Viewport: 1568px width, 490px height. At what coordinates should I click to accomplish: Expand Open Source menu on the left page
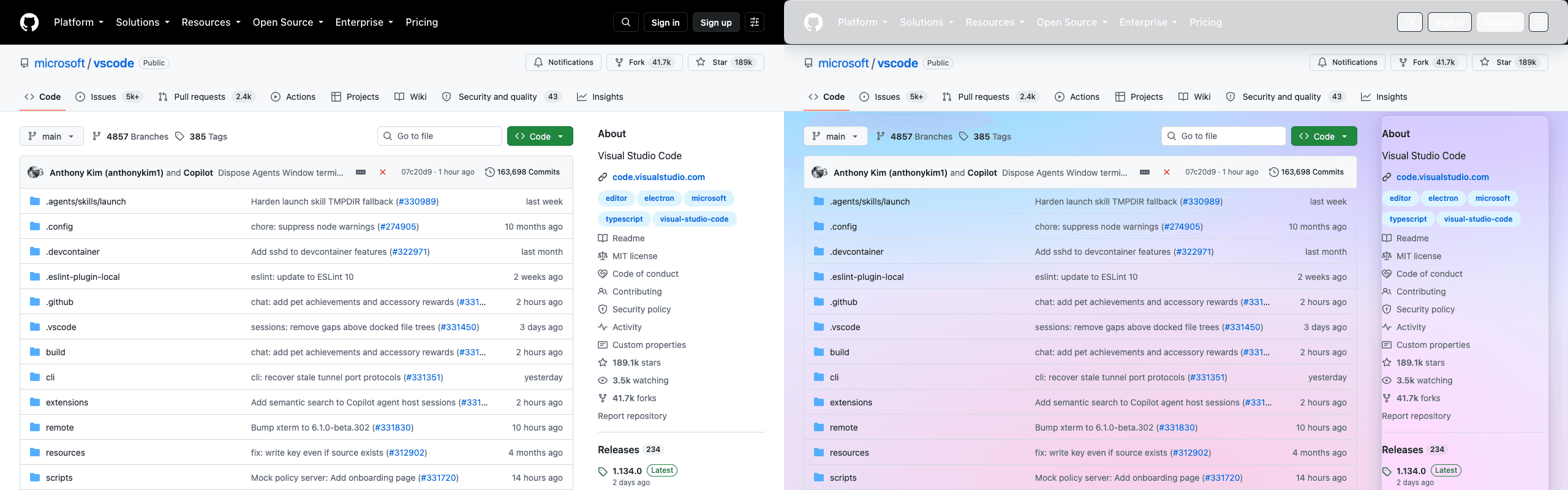(x=288, y=22)
